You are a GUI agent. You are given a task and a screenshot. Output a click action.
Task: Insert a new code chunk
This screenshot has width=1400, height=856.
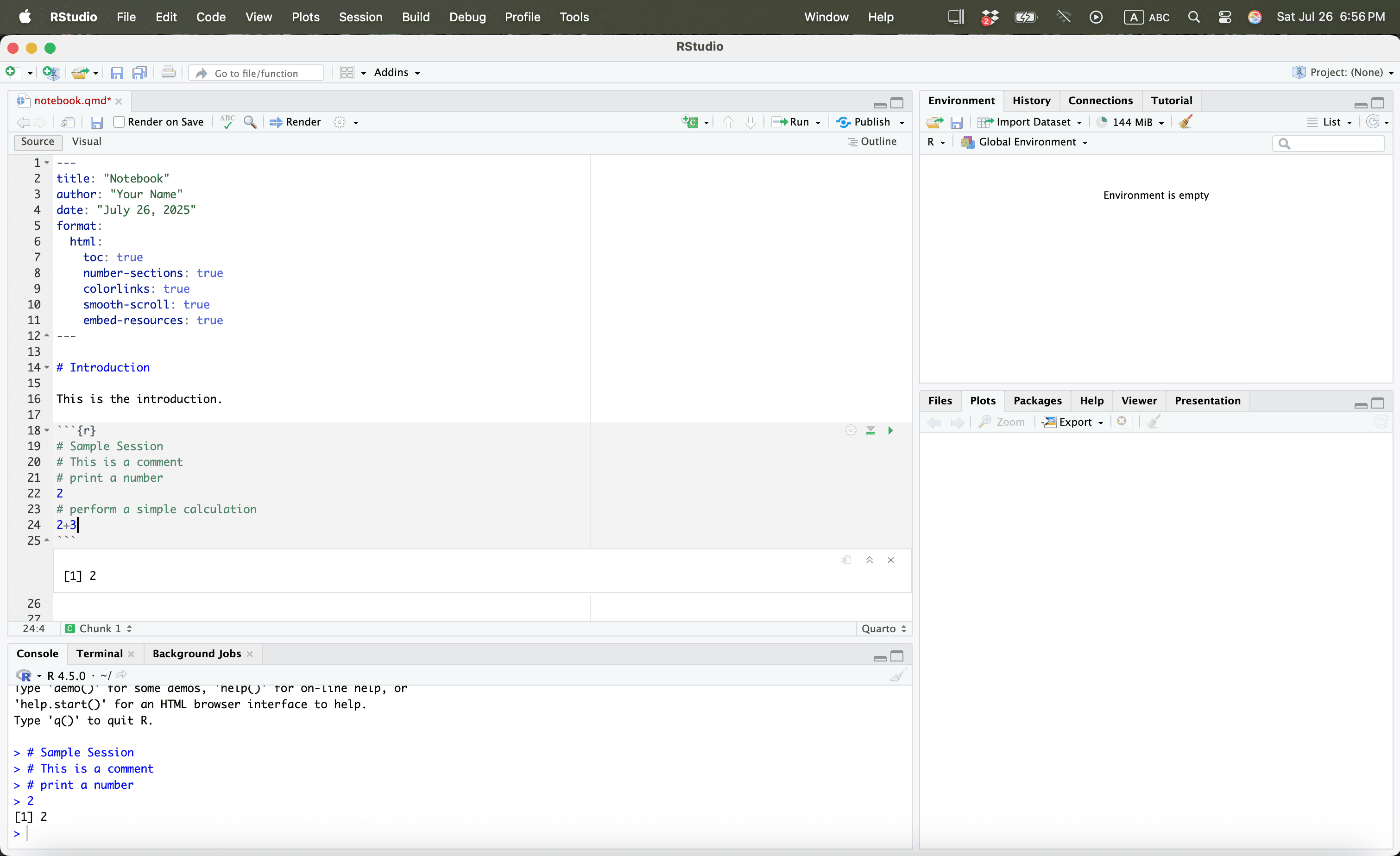coord(690,122)
